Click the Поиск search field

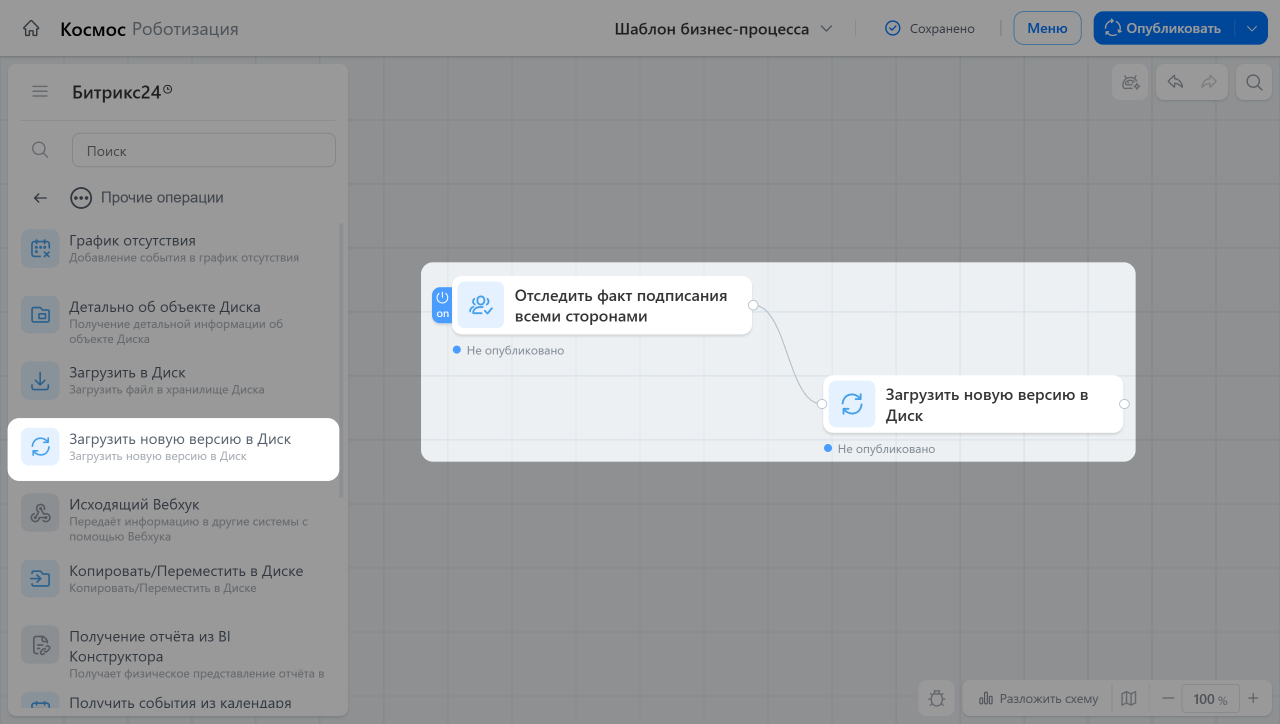pos(204,150)
